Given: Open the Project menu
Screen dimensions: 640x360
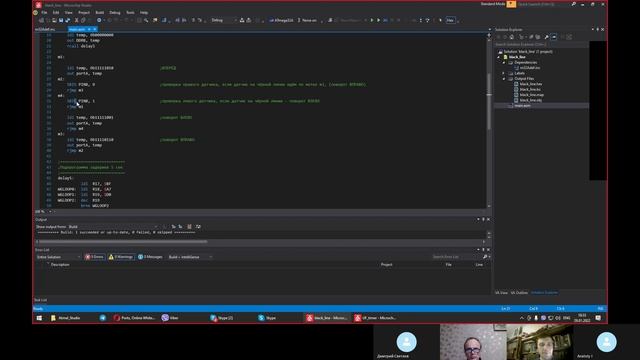Looking at the screenshot, I should coord(84,13).
